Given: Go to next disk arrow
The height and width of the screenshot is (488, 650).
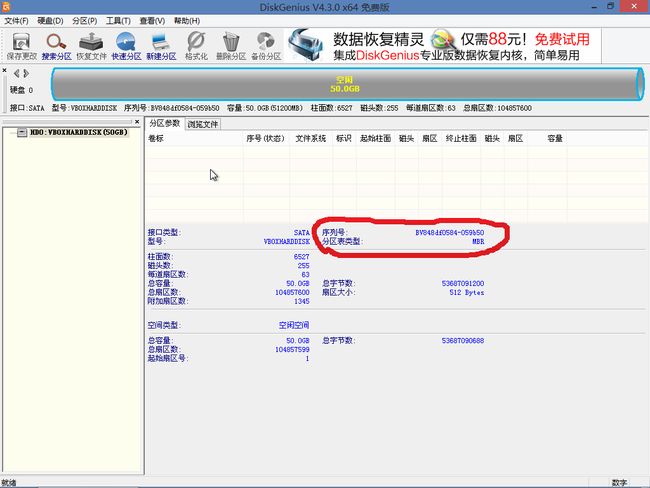Looking at the screenshot, I should tap(26, 73).
